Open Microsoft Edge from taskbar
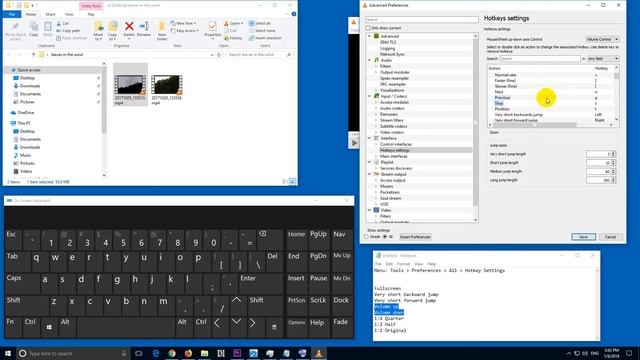Viewport: 640px width, 360px height. (x=156, y=353)
